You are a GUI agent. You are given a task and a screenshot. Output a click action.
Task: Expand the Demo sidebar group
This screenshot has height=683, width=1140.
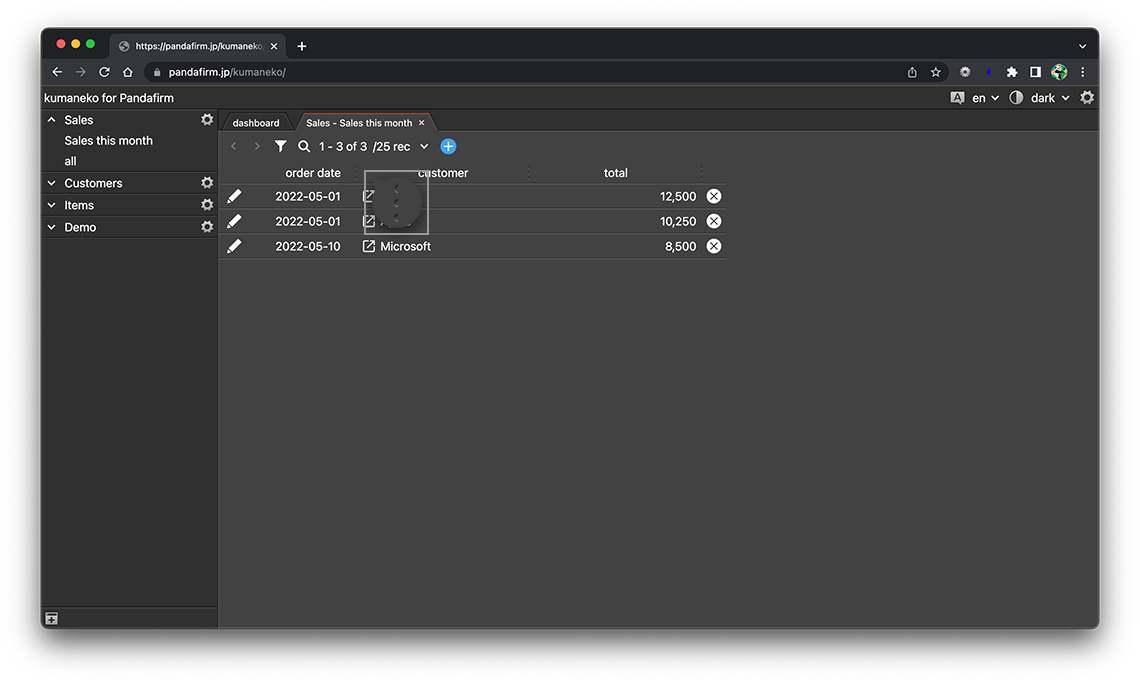[52, 227]
